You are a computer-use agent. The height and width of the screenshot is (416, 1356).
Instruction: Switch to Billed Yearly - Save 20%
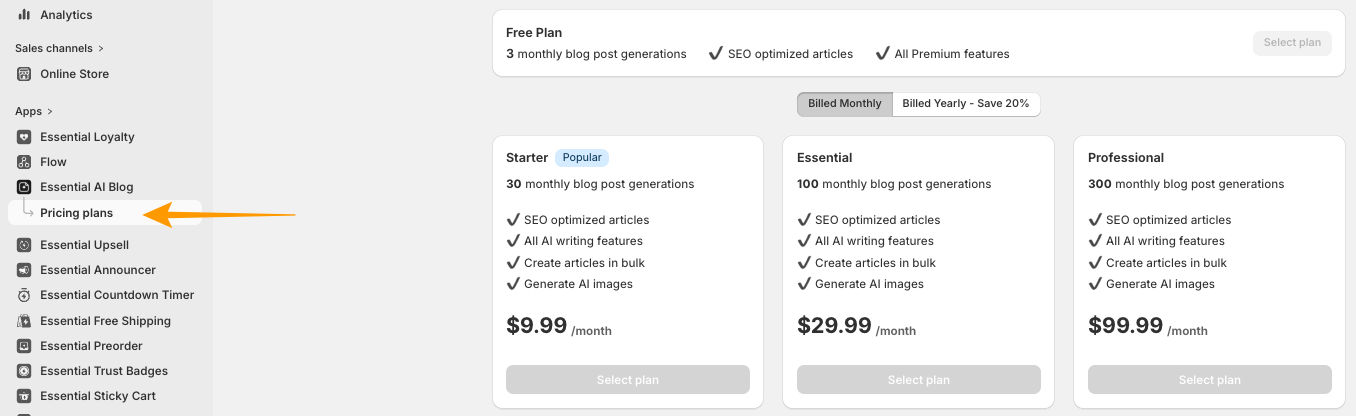(965, 104)
